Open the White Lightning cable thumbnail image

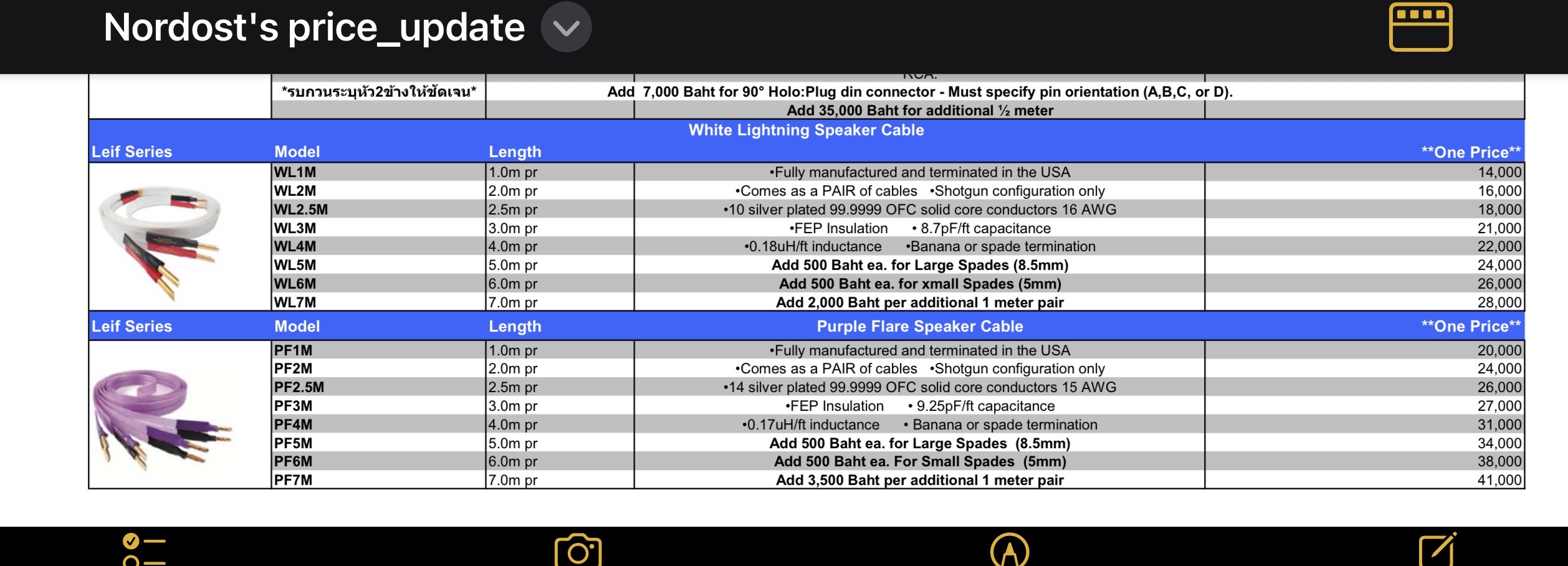coord(160,242)
